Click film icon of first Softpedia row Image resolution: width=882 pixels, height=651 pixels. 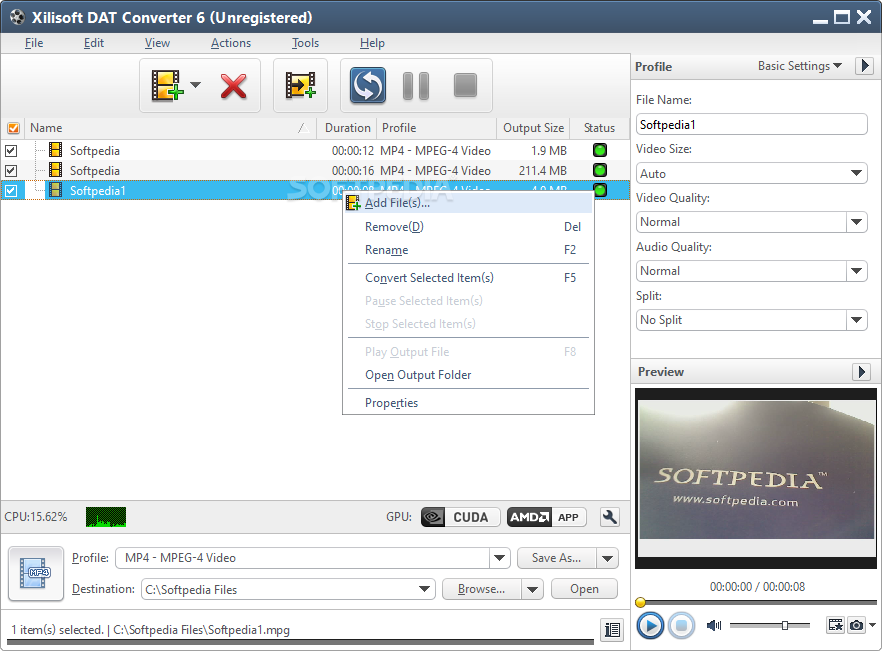click(56, 150)
